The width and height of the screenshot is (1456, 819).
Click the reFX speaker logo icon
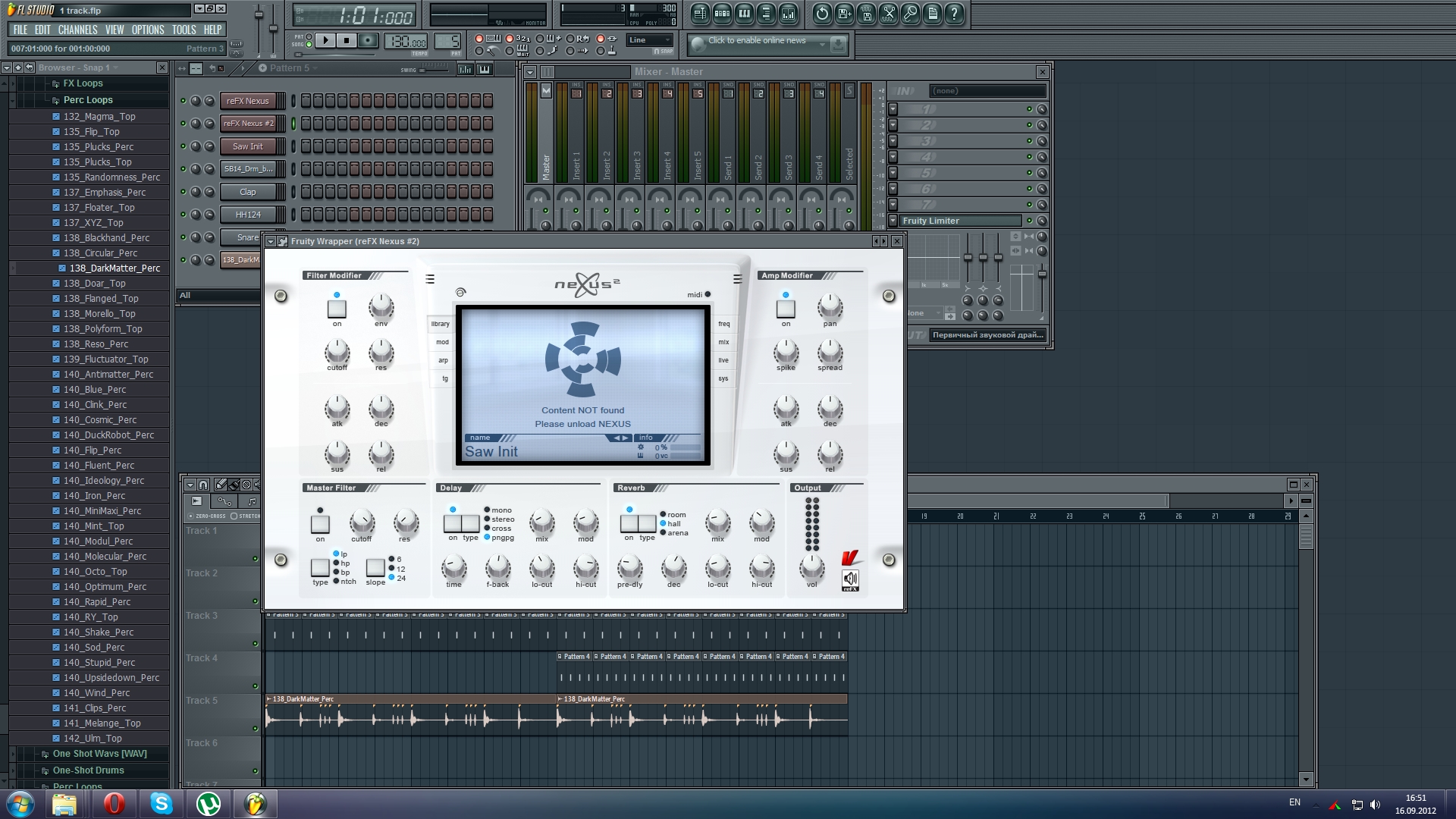[x=850, y=579]
